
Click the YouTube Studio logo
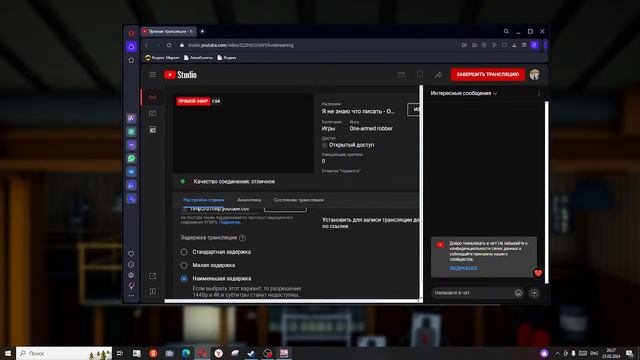point(180,75)
